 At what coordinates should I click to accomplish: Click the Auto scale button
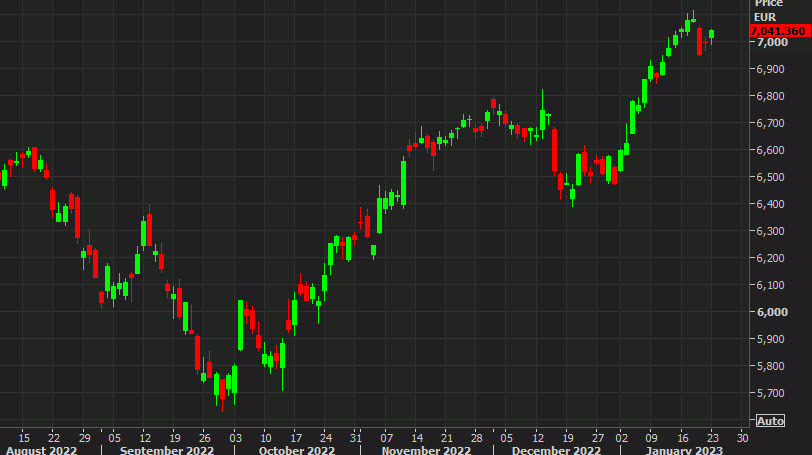(x=770, y=421)
